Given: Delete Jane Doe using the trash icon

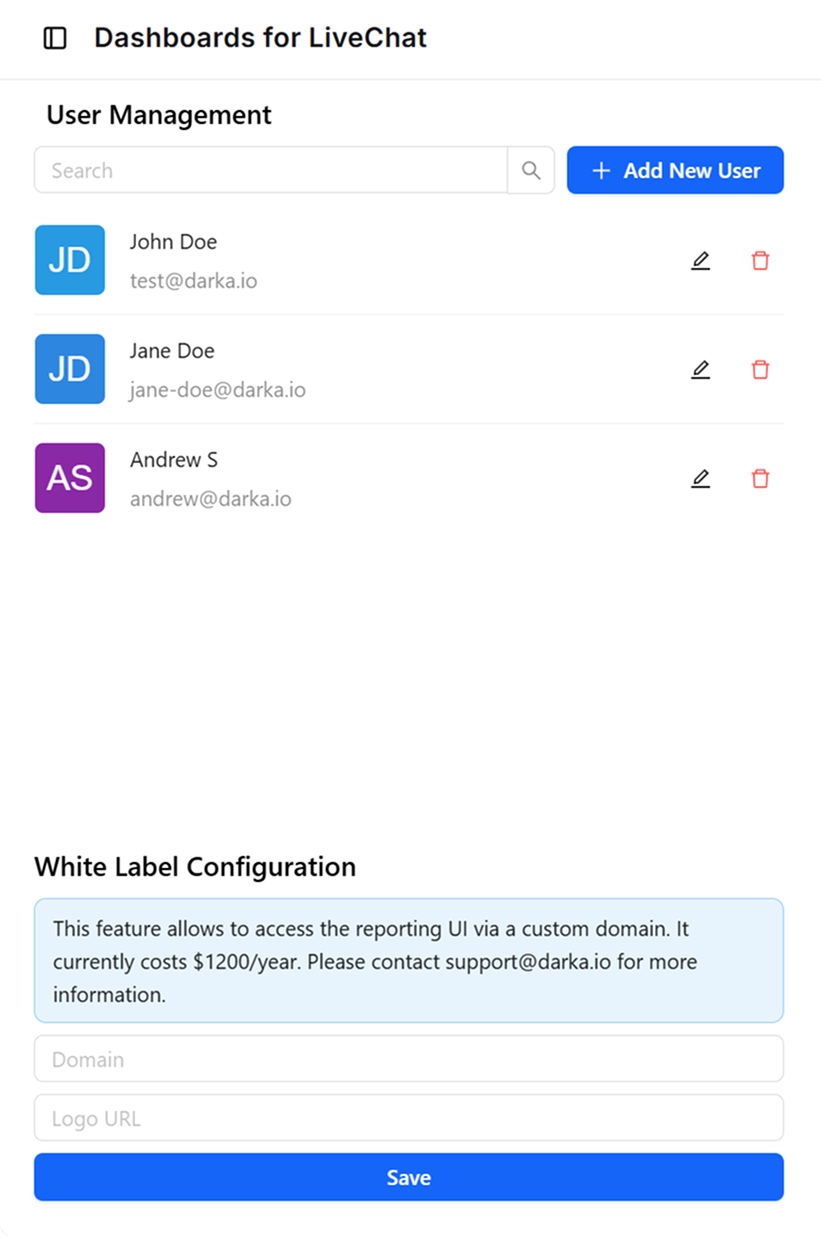Looking at the screenshot, I should click(x=760, y=369).
